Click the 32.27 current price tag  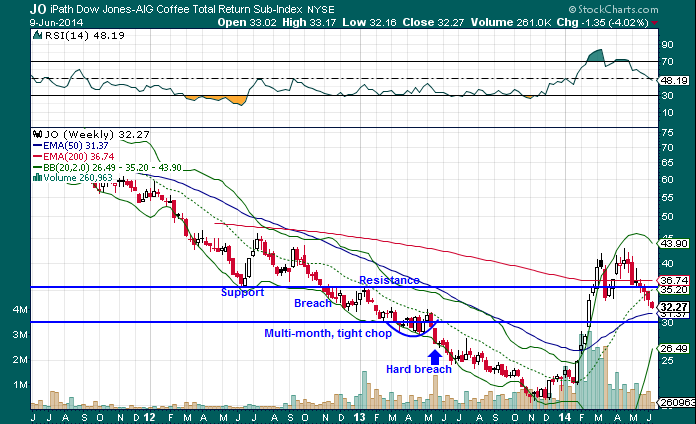pos(673,307)
